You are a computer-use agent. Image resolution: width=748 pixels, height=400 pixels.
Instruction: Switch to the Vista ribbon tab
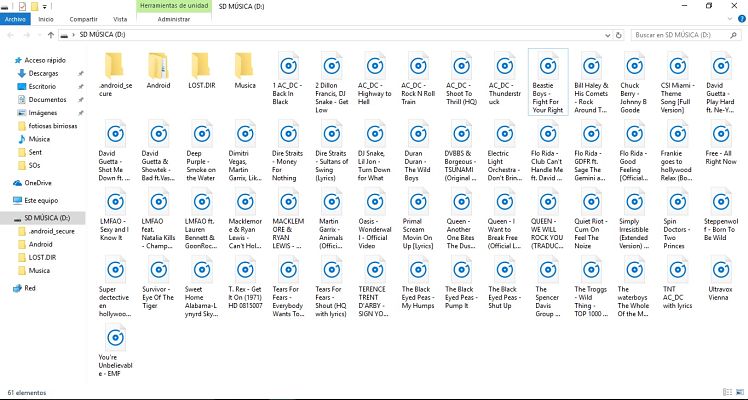(x=119, y=18)
